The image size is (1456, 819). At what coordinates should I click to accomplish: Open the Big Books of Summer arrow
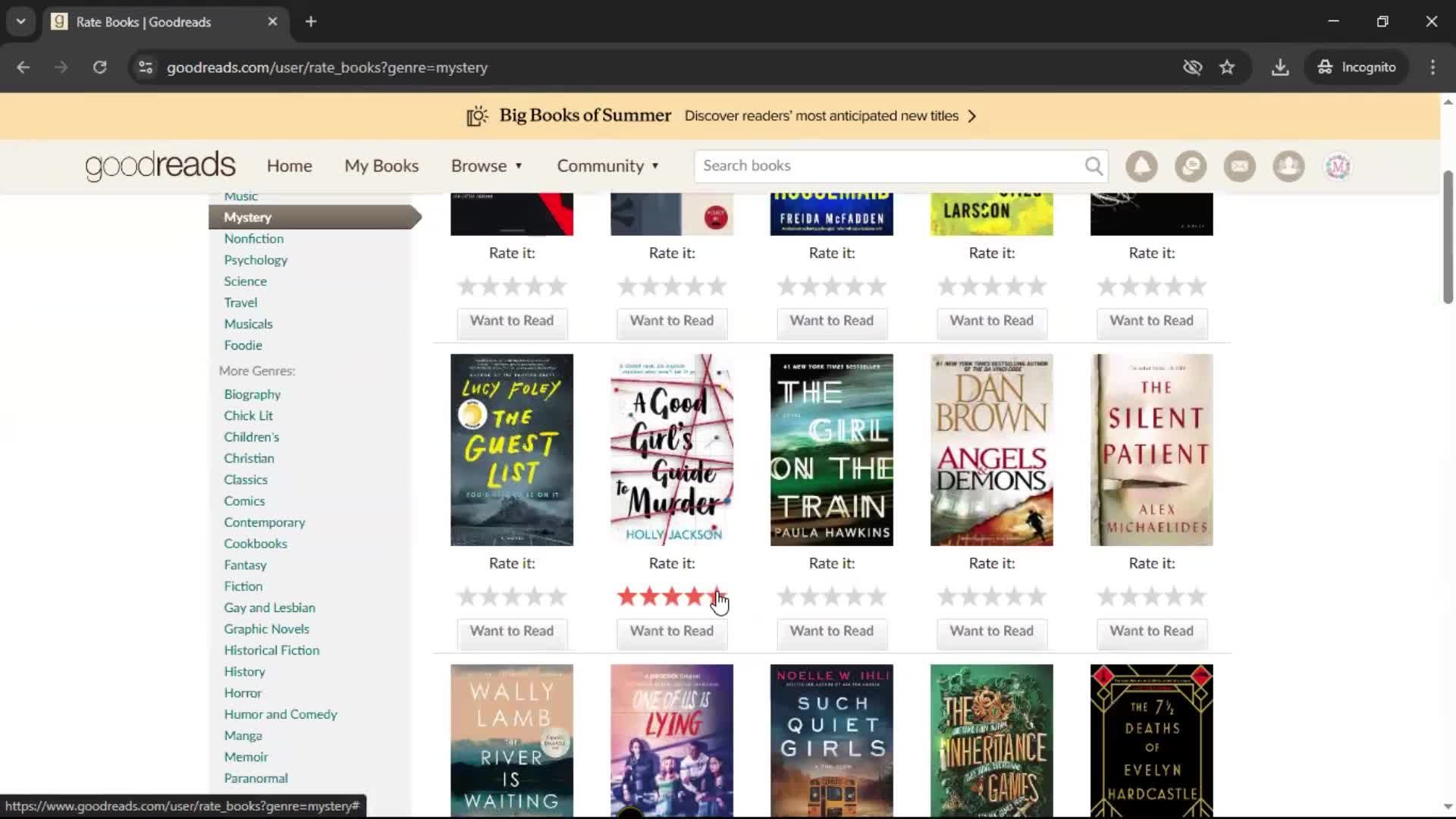tap(972, 116)
